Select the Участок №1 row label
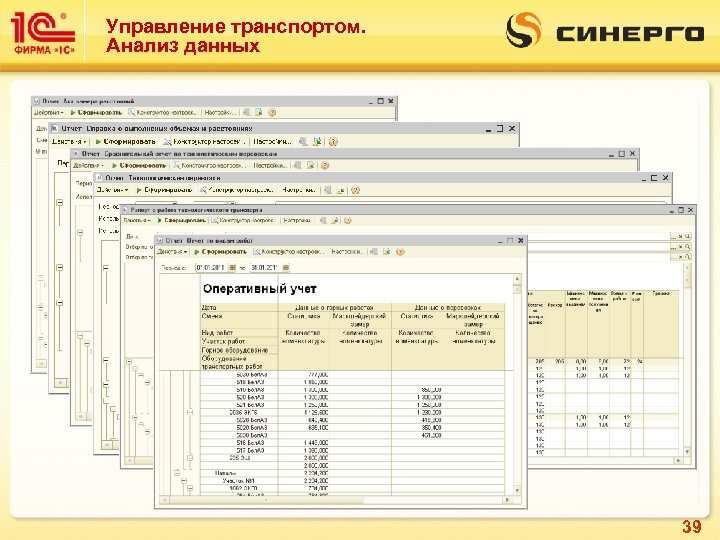 point(239,481)
